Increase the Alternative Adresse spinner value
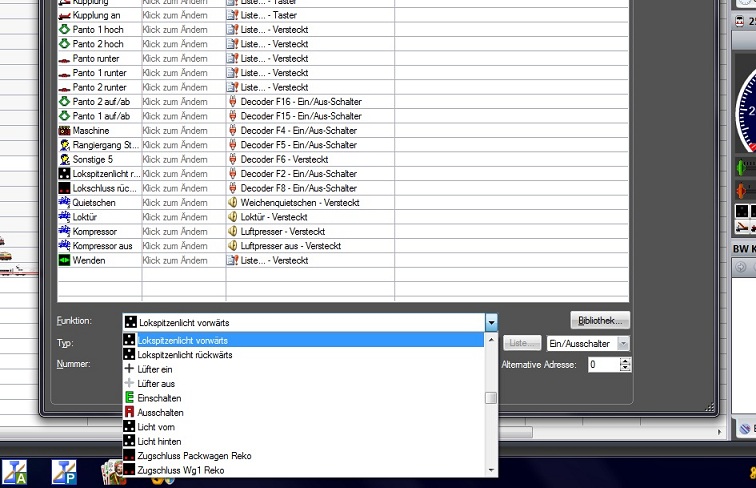 click(628, 361)
